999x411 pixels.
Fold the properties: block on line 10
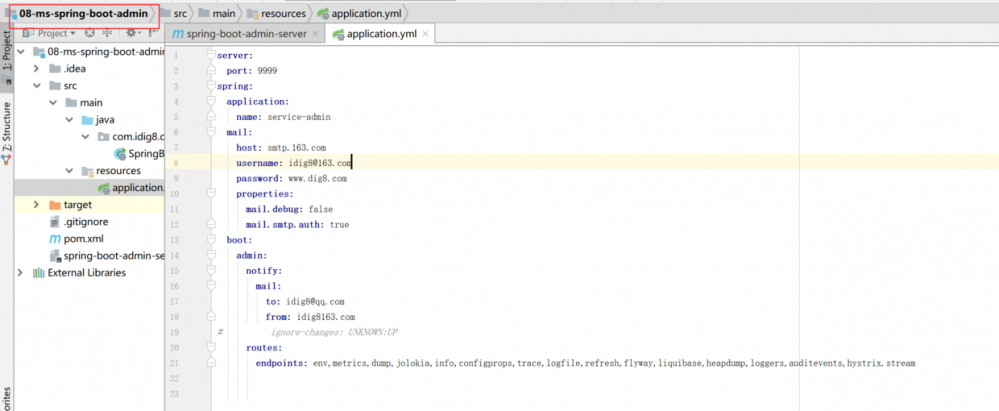coord(212,194)
